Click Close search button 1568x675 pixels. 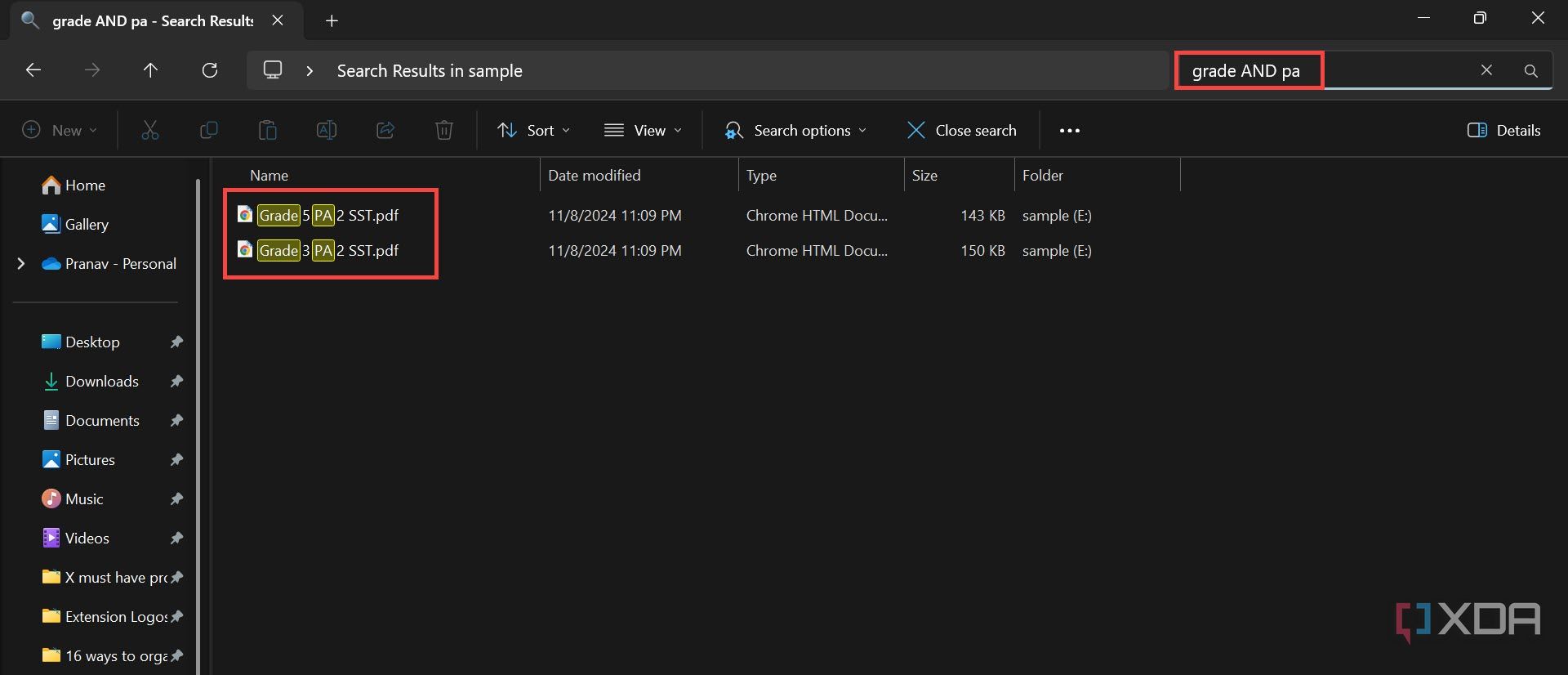tap(962, 130)
